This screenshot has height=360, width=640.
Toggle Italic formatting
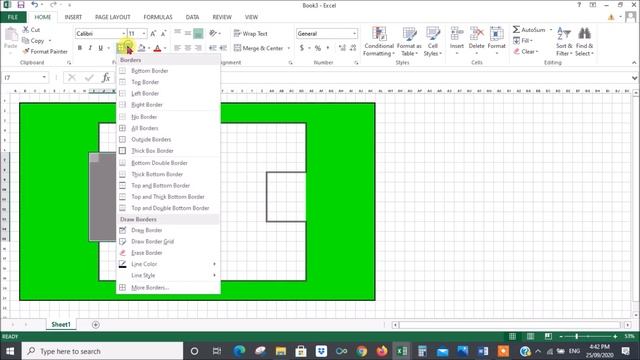(90, 48)
